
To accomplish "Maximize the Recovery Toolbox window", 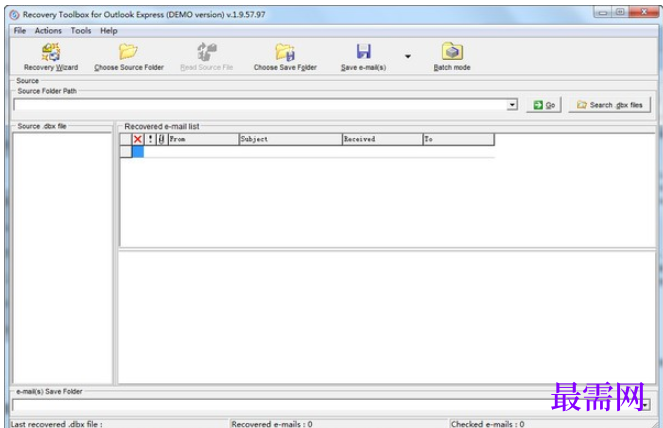I will click(x=620, y=12).
